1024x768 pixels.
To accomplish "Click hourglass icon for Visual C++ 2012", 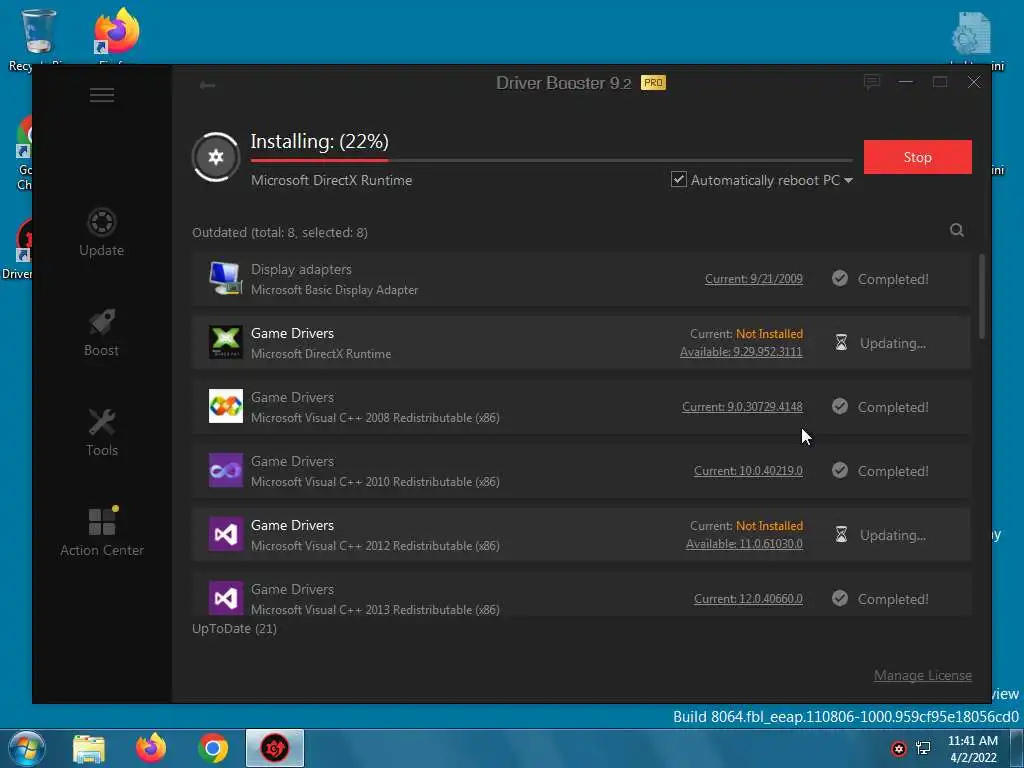I will point(841,535).
